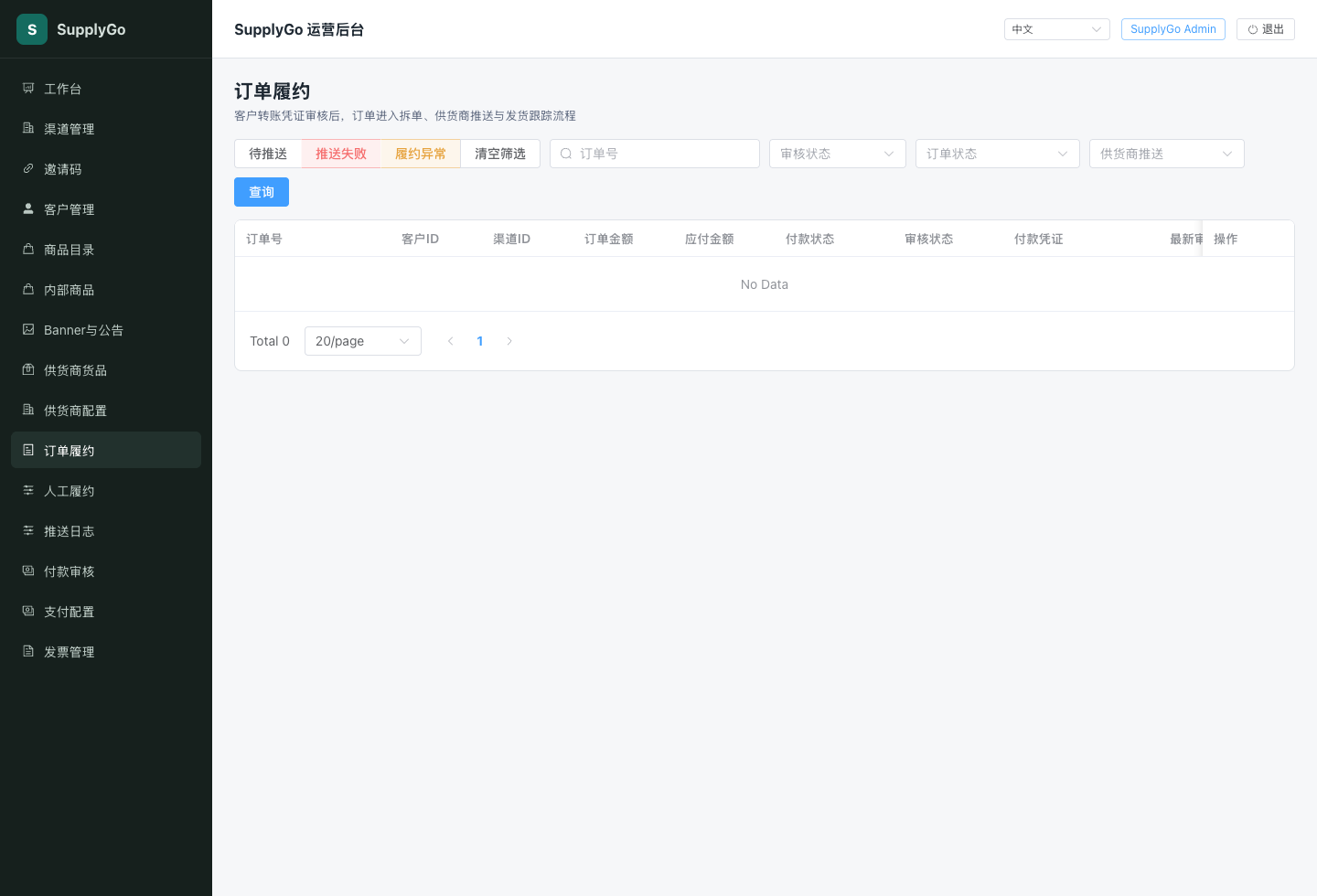Click the SupplyGo 运营后台 header title
Screen dimensions: 1317x896
[299, 29]
